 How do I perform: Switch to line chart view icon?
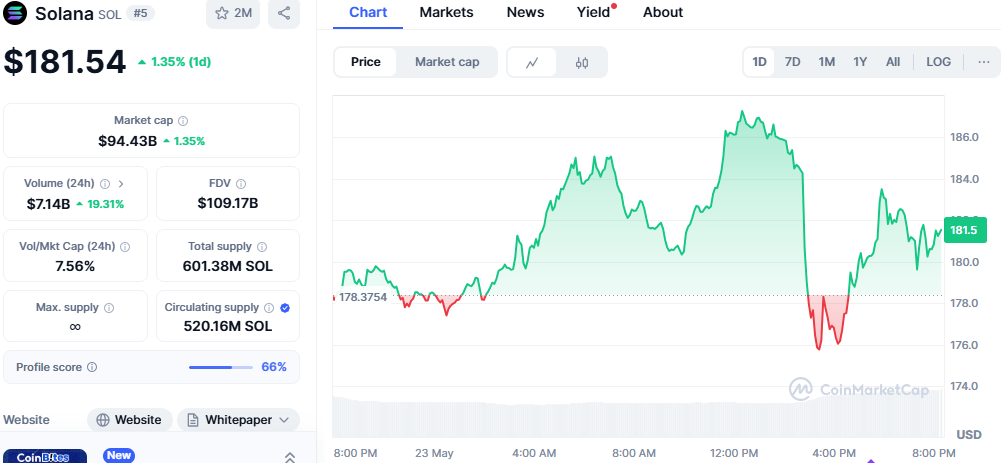coord(532,62)
